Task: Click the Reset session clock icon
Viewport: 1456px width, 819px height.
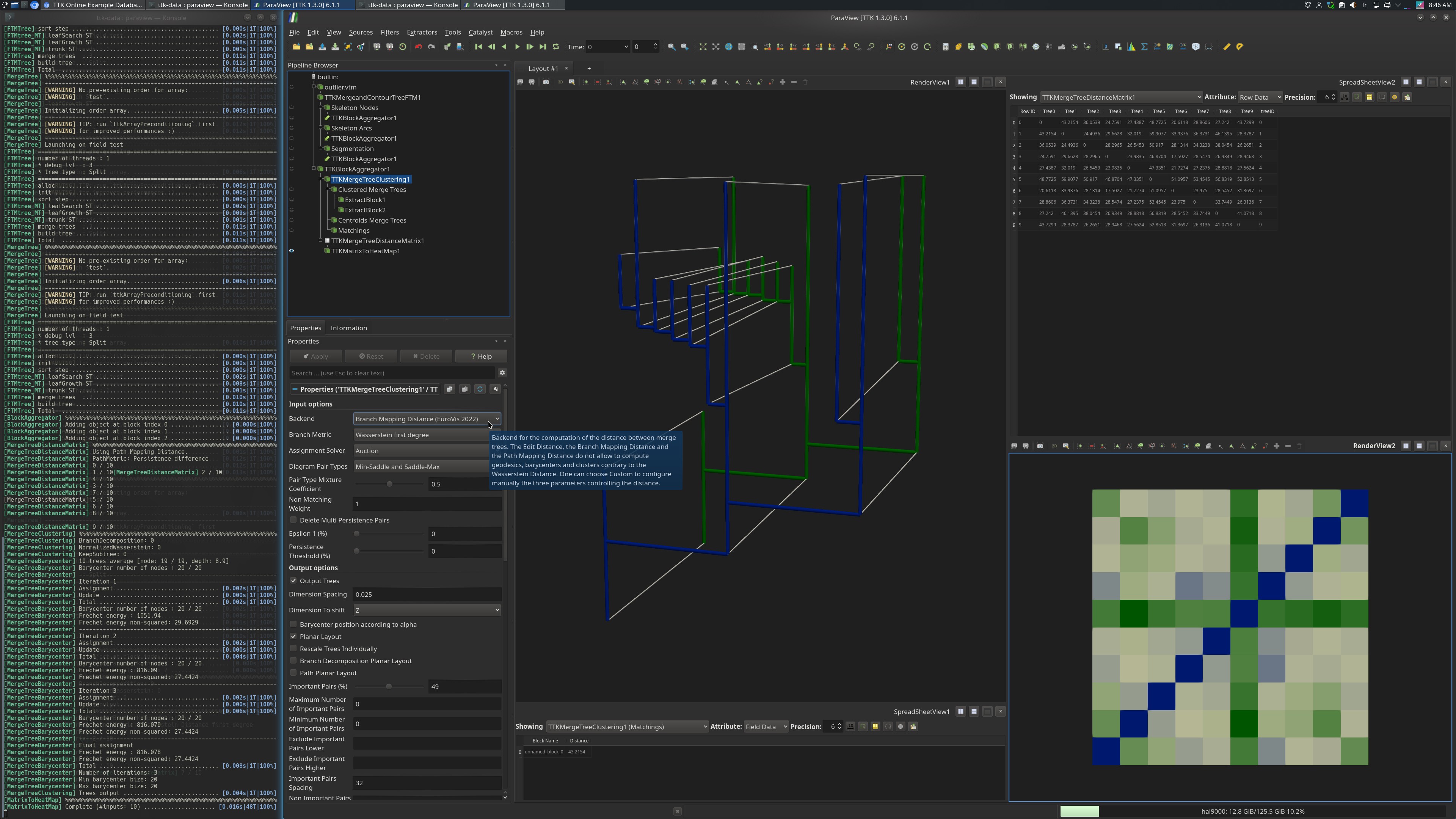Action: (402, 47)
